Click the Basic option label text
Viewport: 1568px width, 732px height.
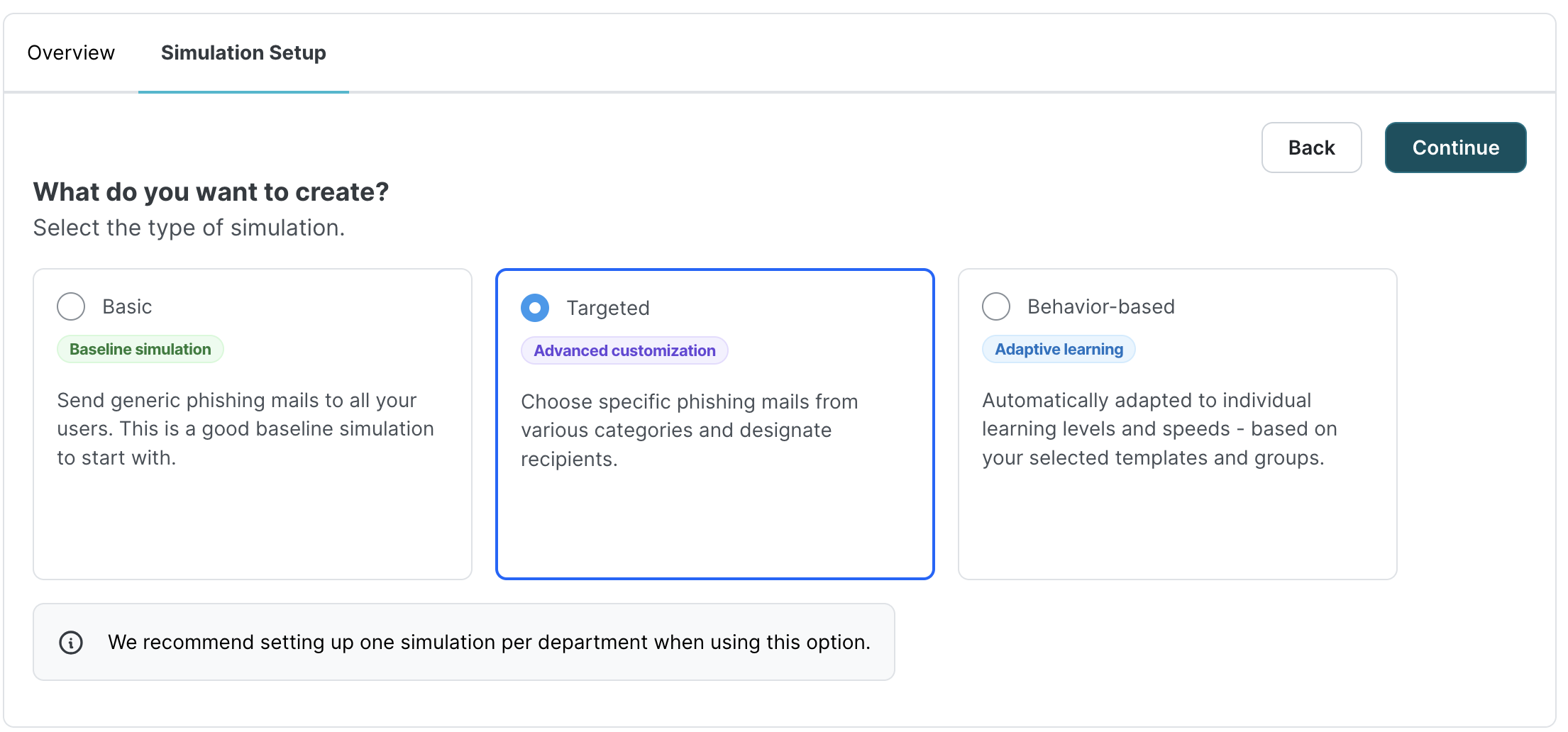(x=127, y=306)
